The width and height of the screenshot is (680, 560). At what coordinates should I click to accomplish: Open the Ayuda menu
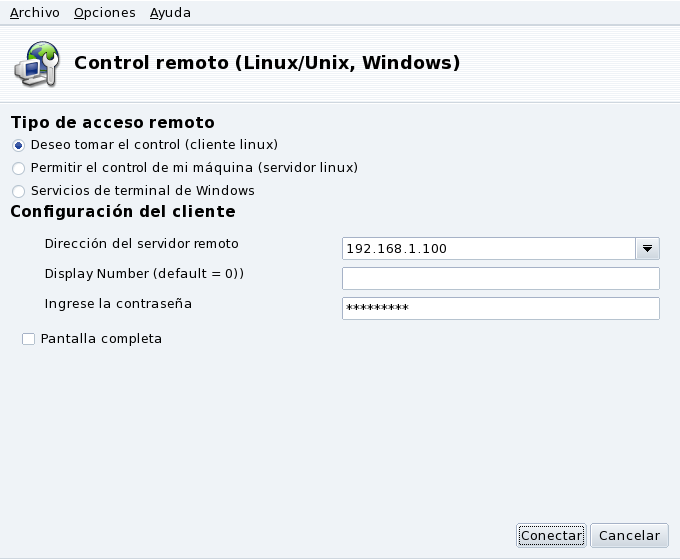170,13
